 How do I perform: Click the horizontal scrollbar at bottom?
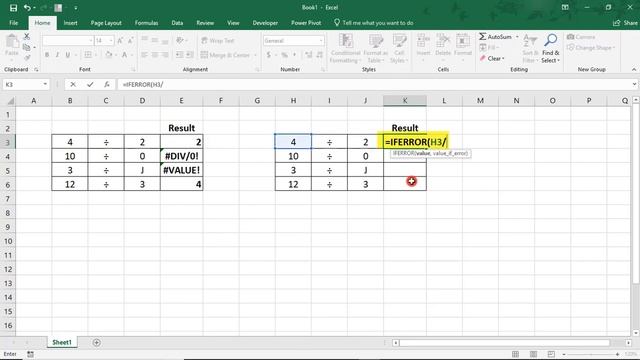(x=504, y=343)
